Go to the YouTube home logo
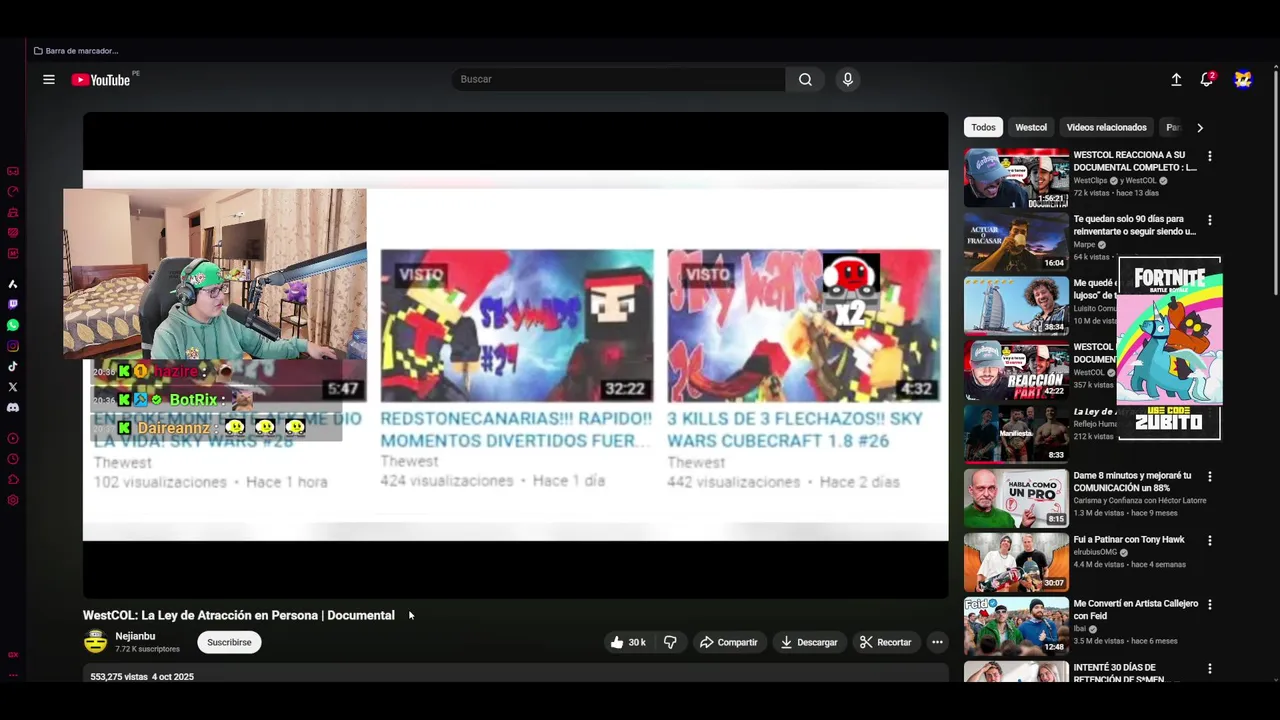The image size is (1280, 720). [x=101, y=80]
